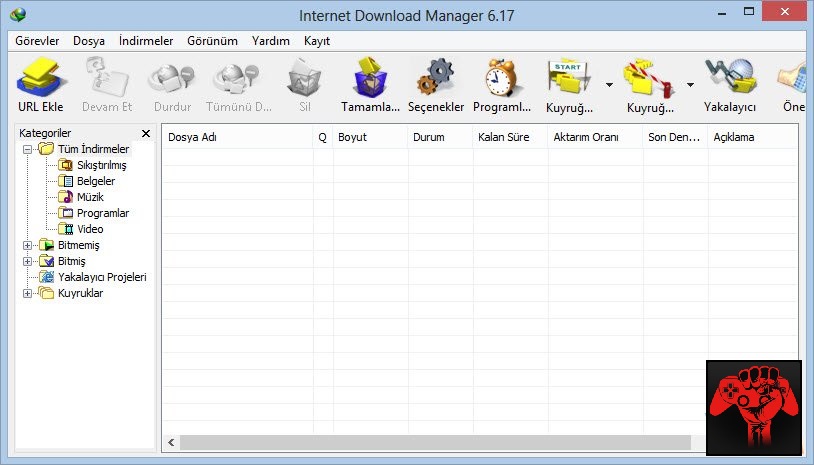This screenshot has height=465, width=814.
Task: Select the Sıkıştırılmış category label
Action: (x=102, y=165)
